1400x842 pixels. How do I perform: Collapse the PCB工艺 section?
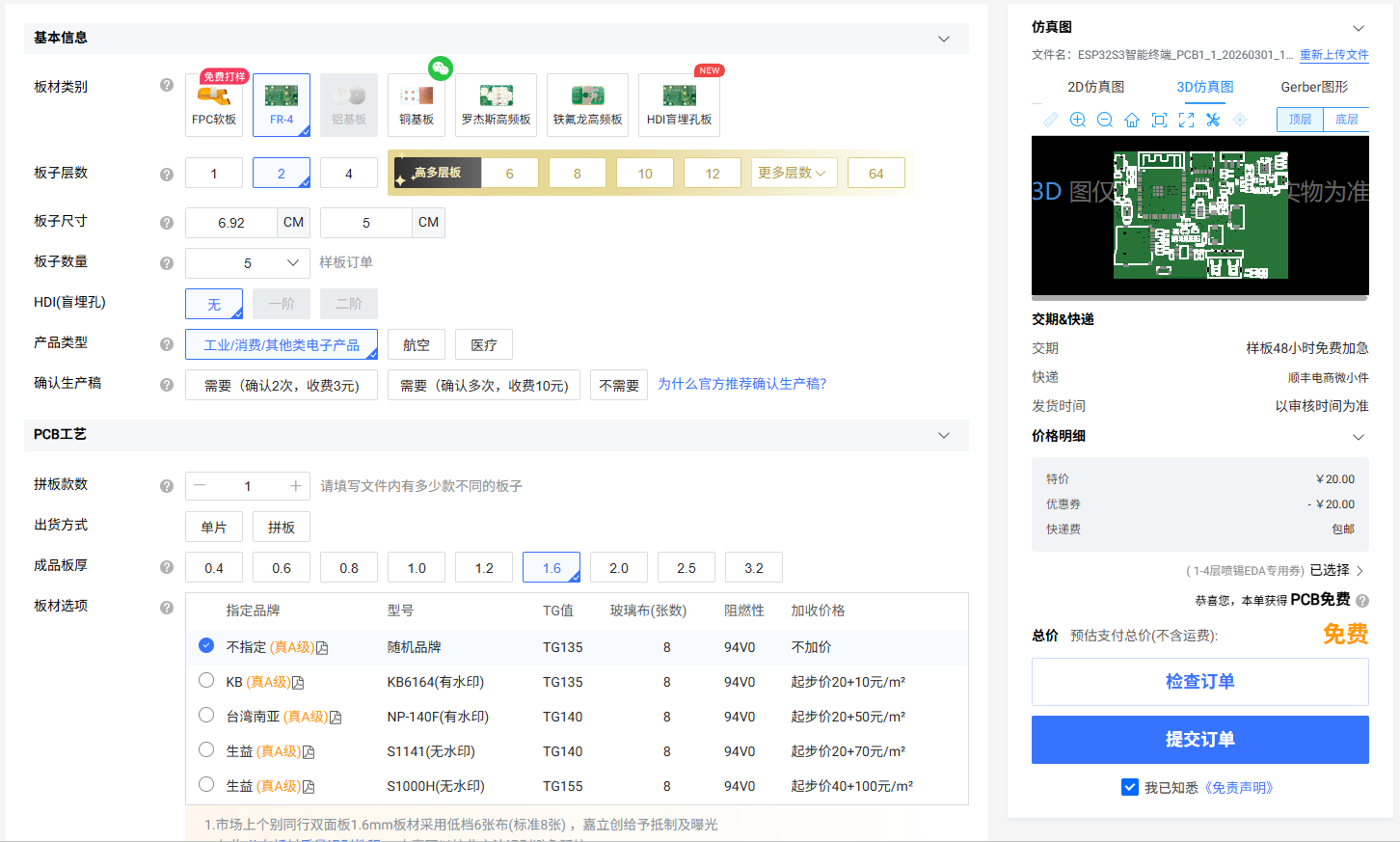[x=944, y=435]
